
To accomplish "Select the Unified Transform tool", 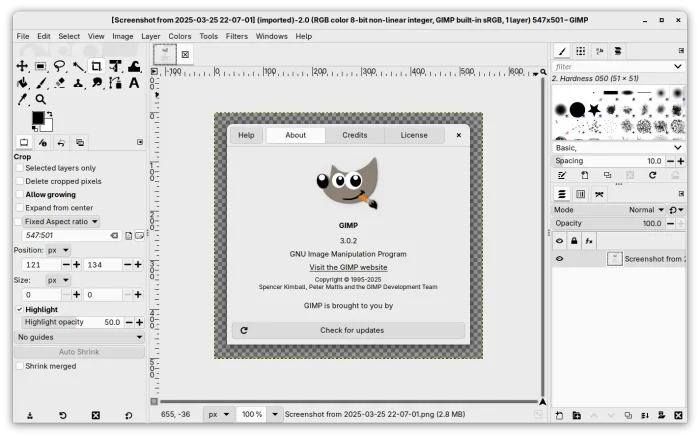I will tap(115, 67).
